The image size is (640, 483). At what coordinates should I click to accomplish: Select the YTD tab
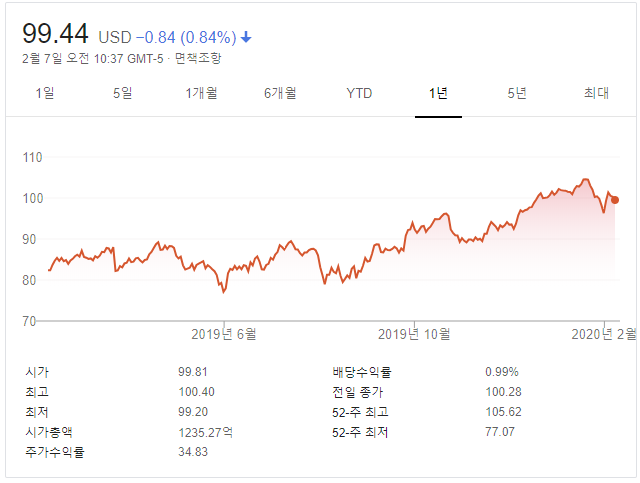pyautogui.click(x=359, y=93)
